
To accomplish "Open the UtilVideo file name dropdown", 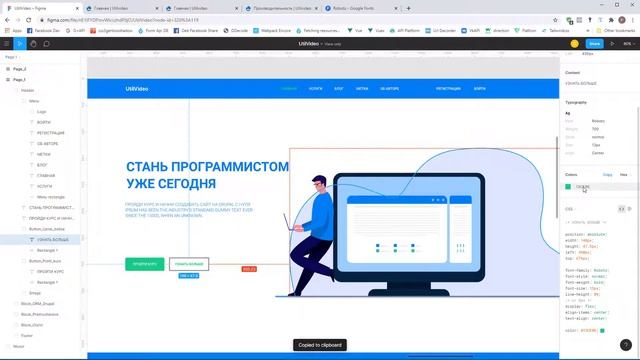I will click(x=311, y=44).
